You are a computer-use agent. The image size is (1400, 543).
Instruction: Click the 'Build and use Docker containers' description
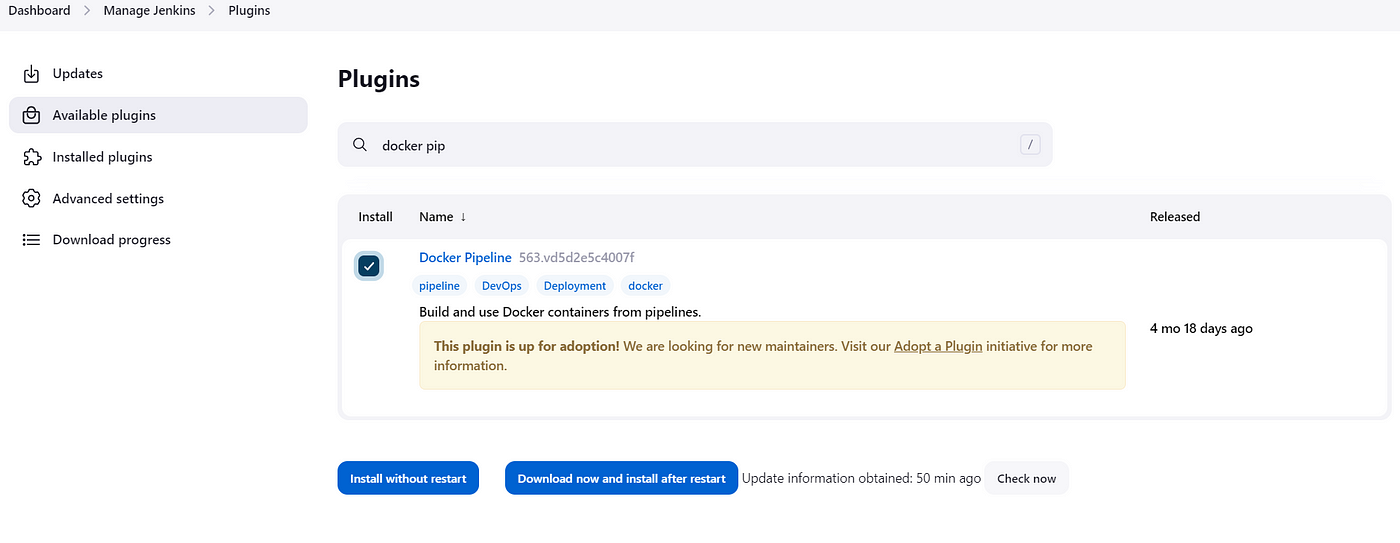coord(560,312)
